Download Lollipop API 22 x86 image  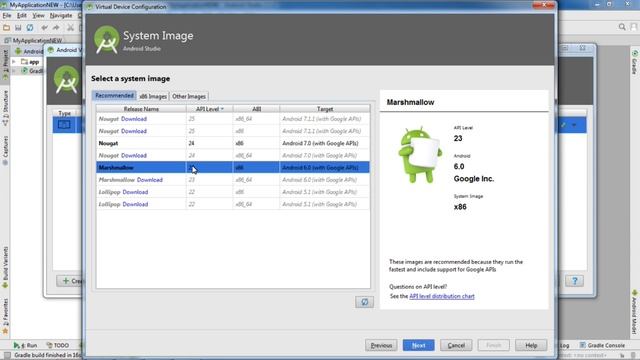135,192
